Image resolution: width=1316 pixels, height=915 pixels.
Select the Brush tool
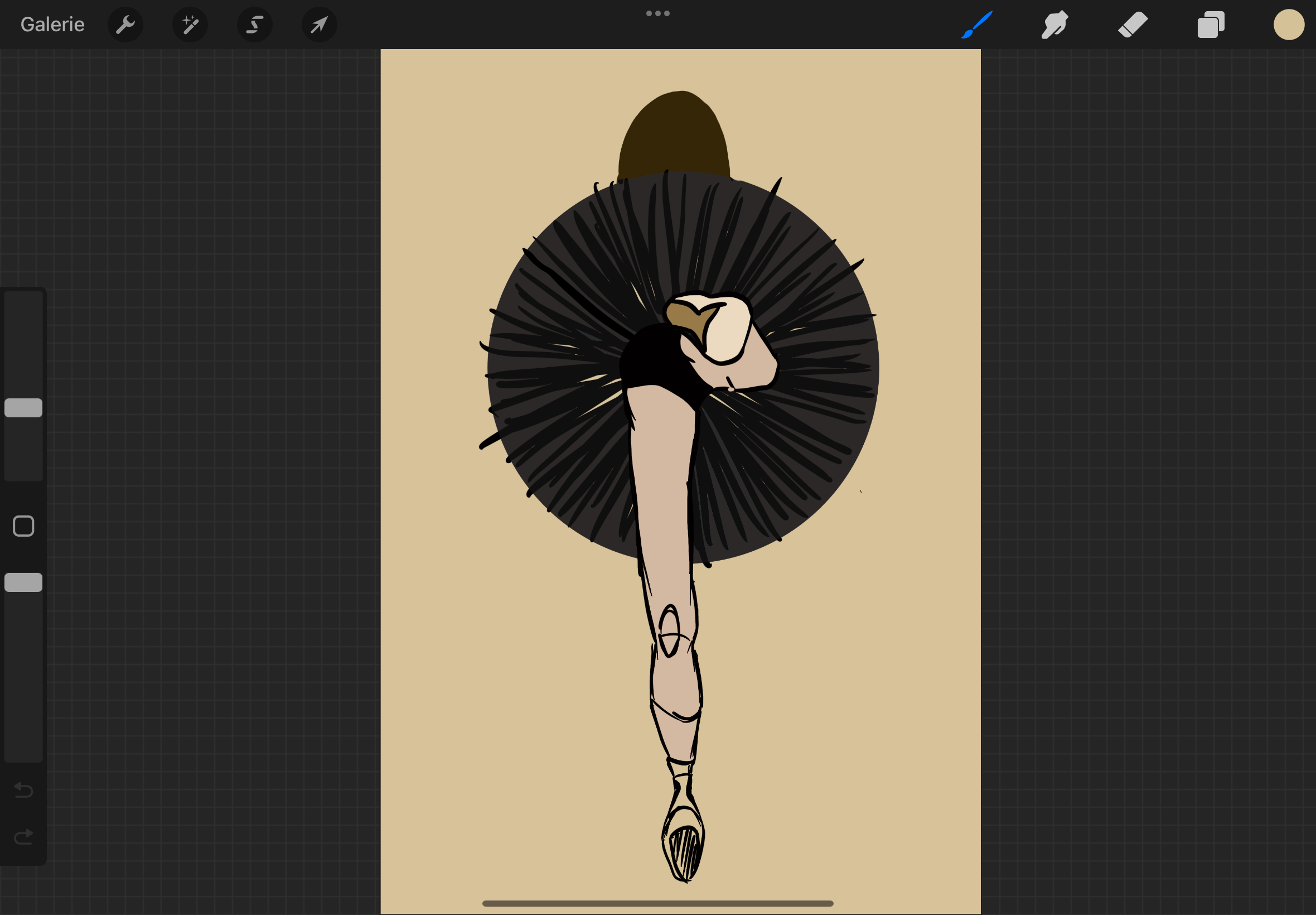tap(977, 25)
